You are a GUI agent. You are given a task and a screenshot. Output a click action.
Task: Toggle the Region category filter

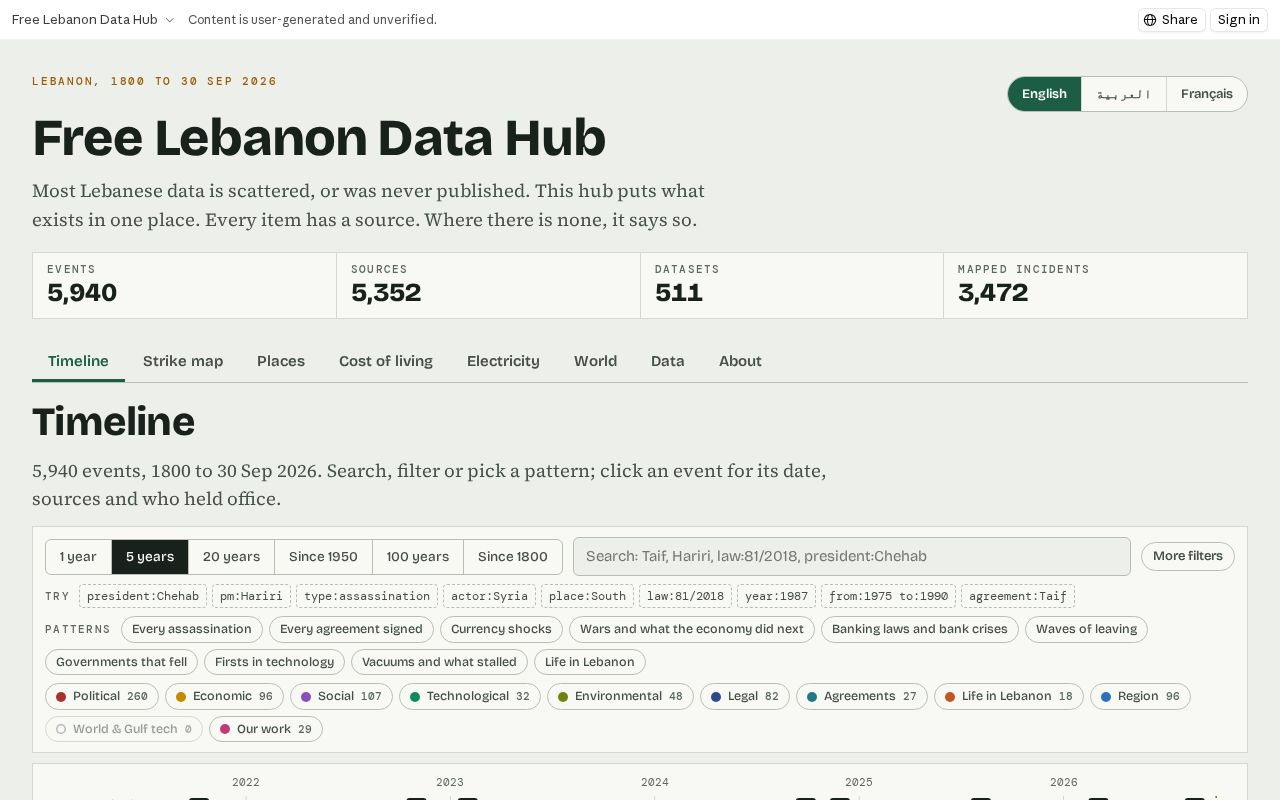pyautogui.click(x=1140, y=696)
